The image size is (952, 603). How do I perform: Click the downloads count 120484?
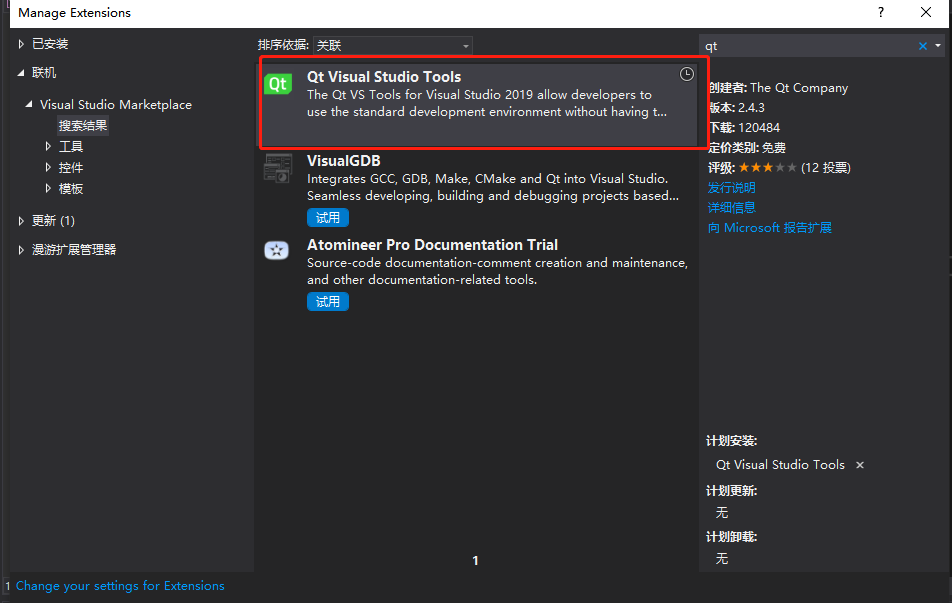(759, 128)
